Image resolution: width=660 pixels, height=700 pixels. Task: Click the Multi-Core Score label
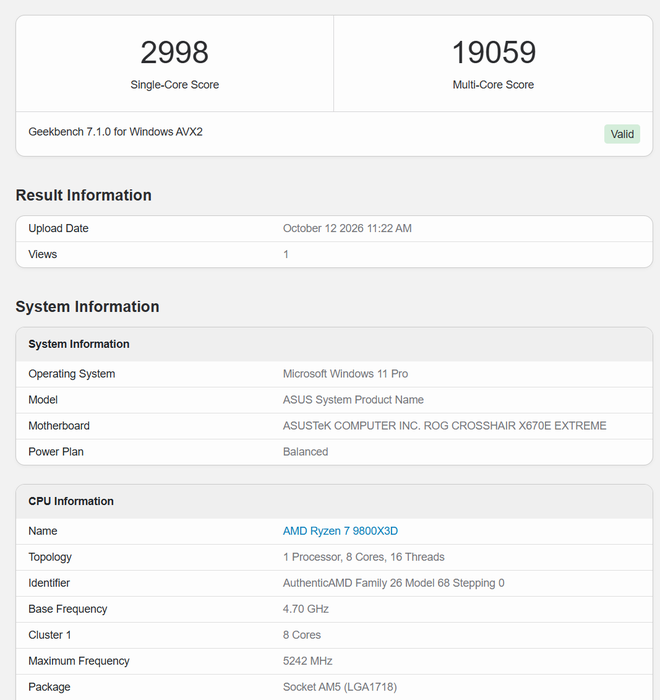click(493, 85)
